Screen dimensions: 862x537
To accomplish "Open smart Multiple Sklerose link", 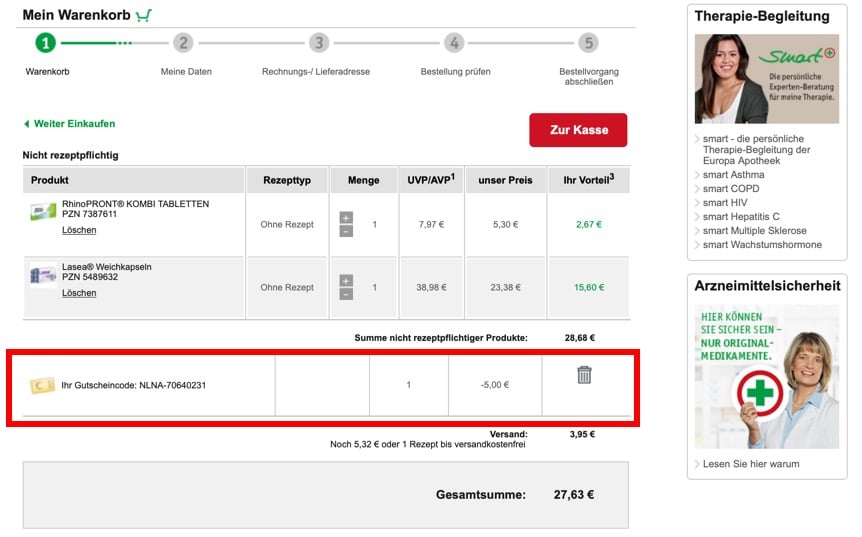I will (x=755, y=231).
